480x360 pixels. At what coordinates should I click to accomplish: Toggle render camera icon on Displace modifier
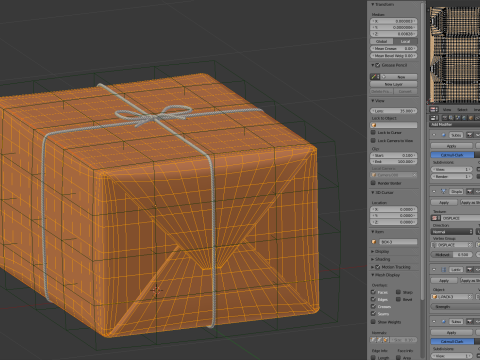(x=470, y=191)
